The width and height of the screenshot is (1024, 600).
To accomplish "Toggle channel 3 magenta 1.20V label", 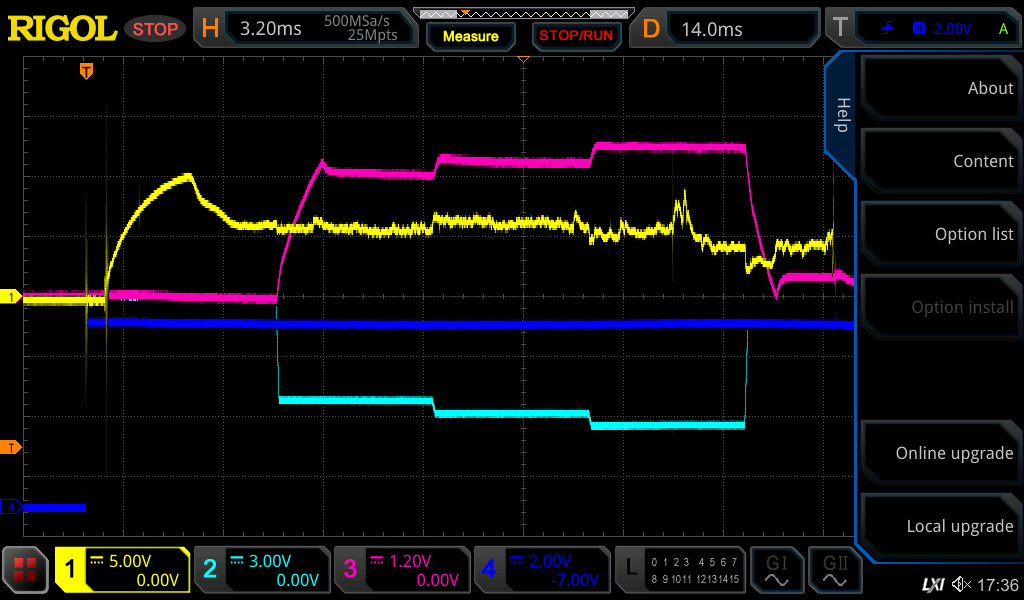I will click(x=402, y=570).
